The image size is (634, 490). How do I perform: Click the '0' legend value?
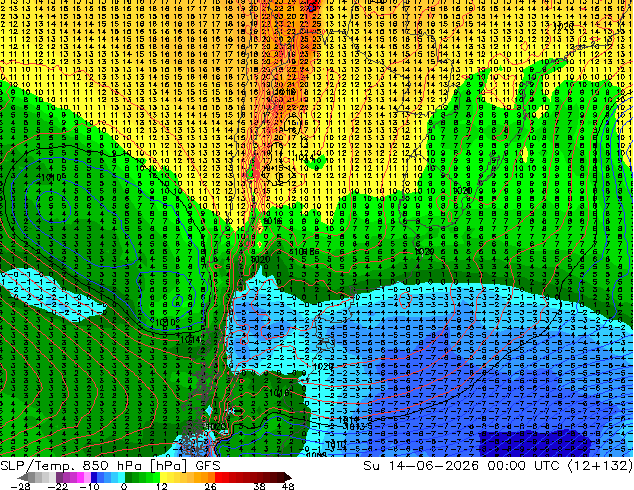[124, 486]
